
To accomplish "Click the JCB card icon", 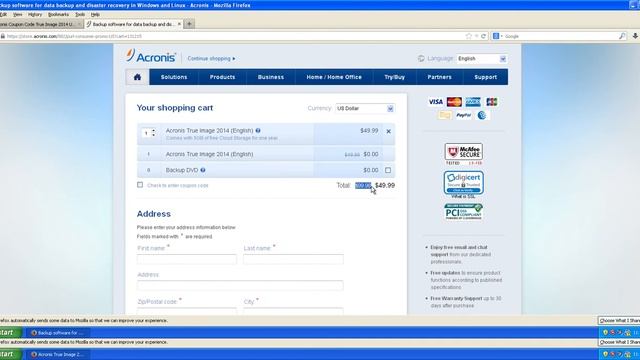I will (492, 102).
